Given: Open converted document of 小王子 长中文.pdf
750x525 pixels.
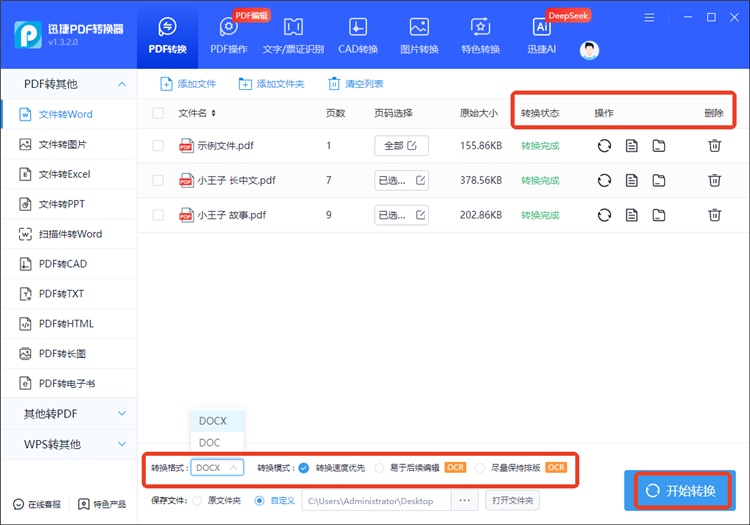Looking at the screenshot, I should click(631, 180).
